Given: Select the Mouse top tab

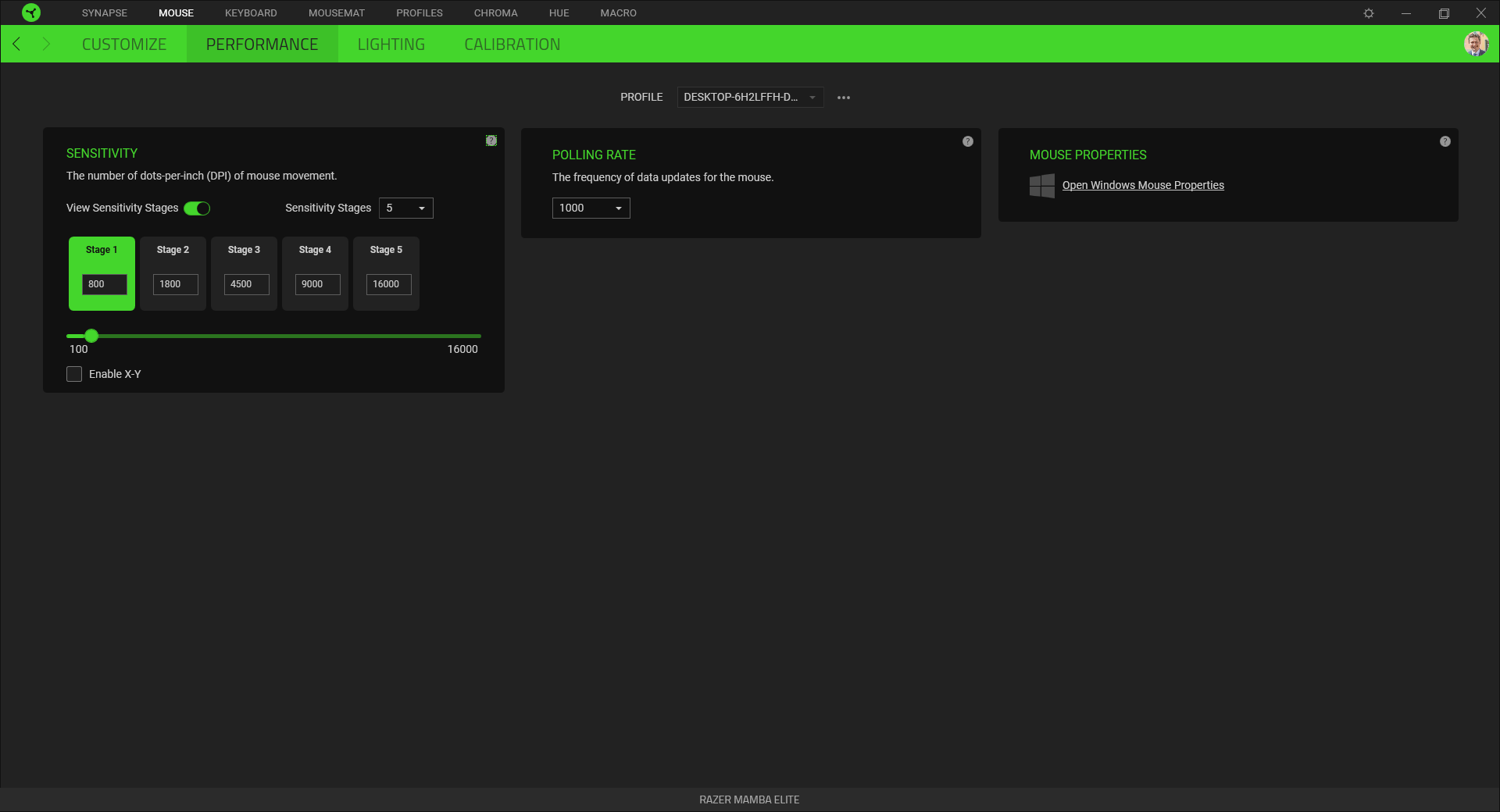Looking at the screenshot, I should pyautogui.click(x=176, y=13).
